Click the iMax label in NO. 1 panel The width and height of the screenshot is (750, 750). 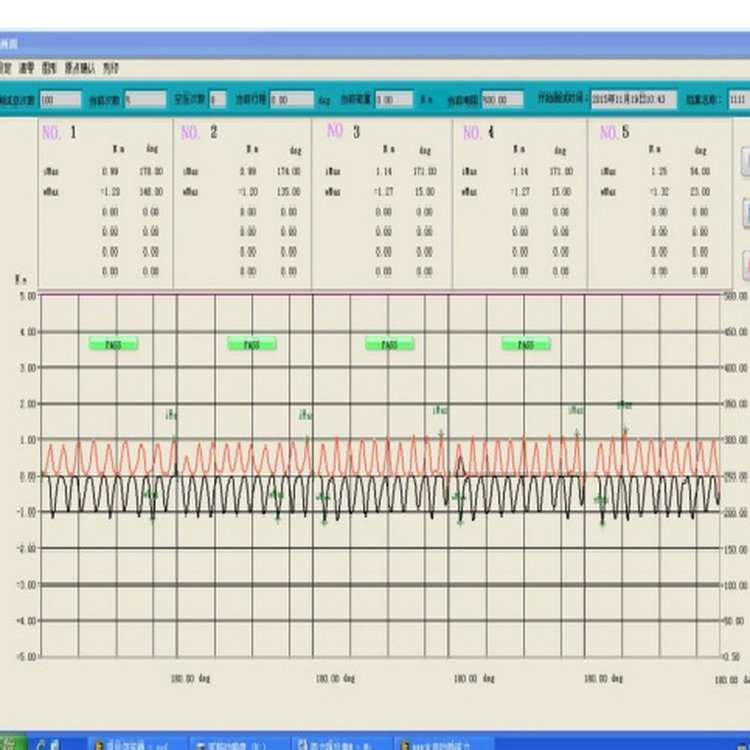click(51, 171)
